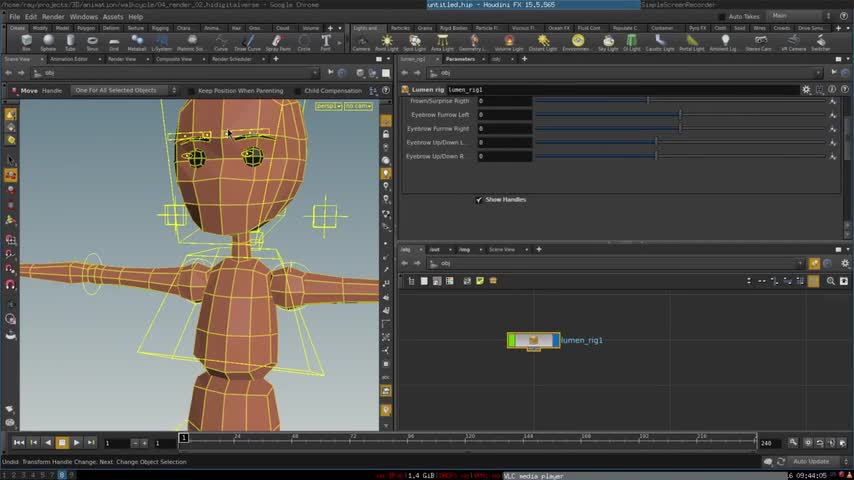Click the lumen_rig1 node icon
The width and height of the screenshot is (854, 480).
[x=533, y=341]
